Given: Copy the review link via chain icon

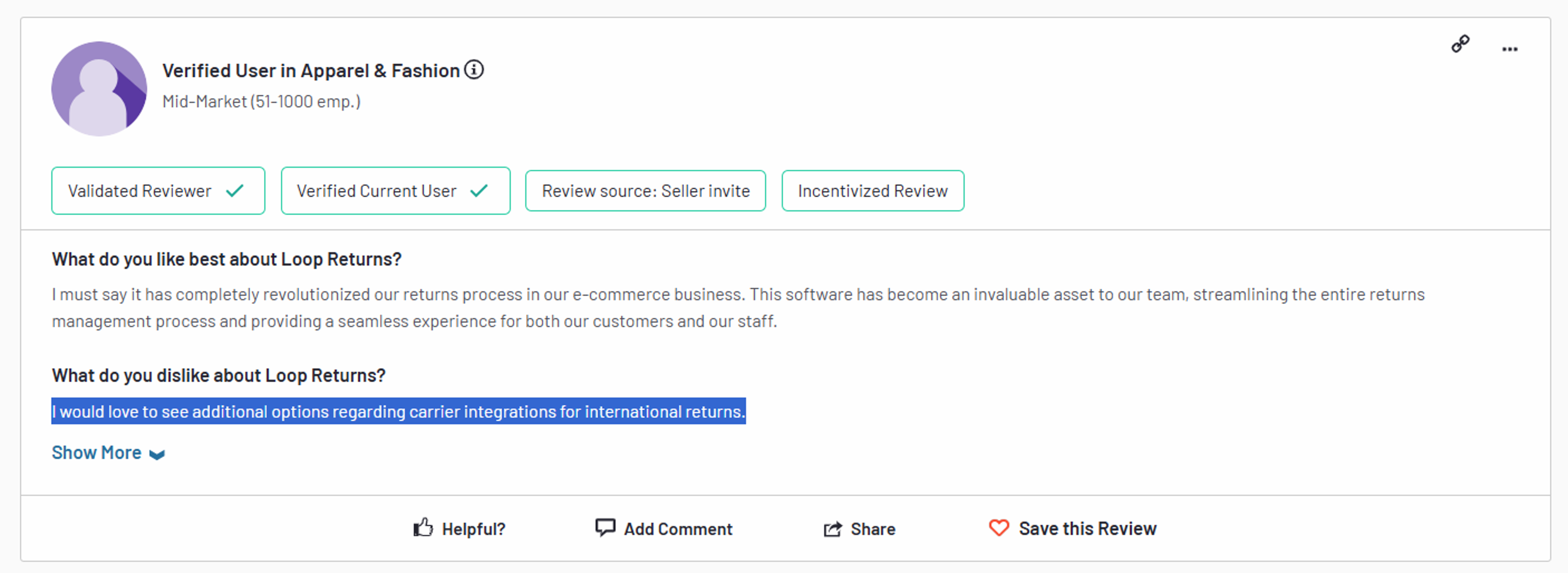Looking at the screenshot, I should [x=1460, y=44].
